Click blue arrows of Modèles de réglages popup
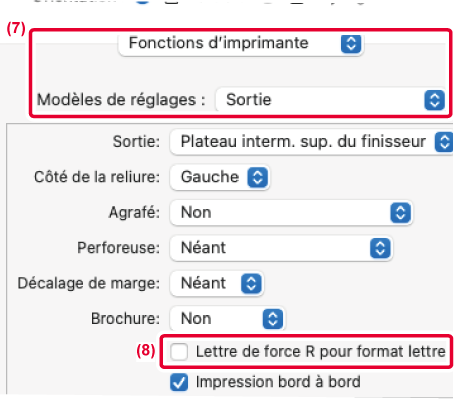 [434, 100]
